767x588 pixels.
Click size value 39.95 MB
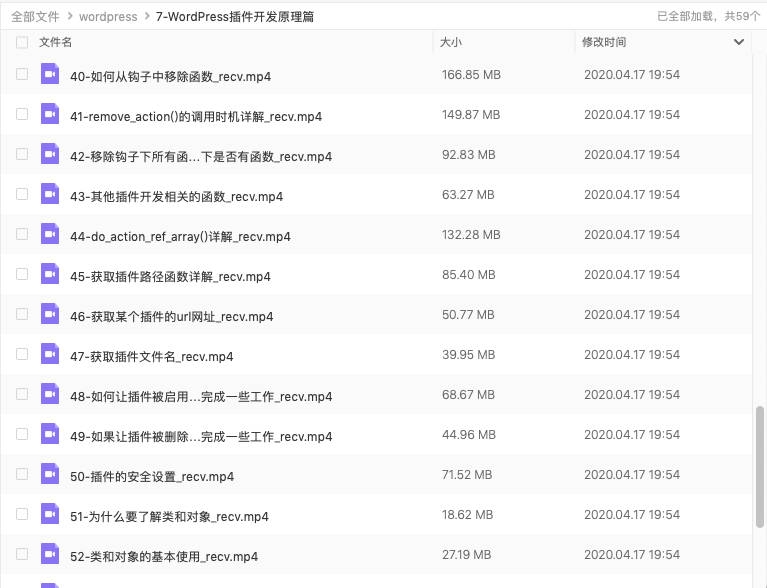coord(469,355)
